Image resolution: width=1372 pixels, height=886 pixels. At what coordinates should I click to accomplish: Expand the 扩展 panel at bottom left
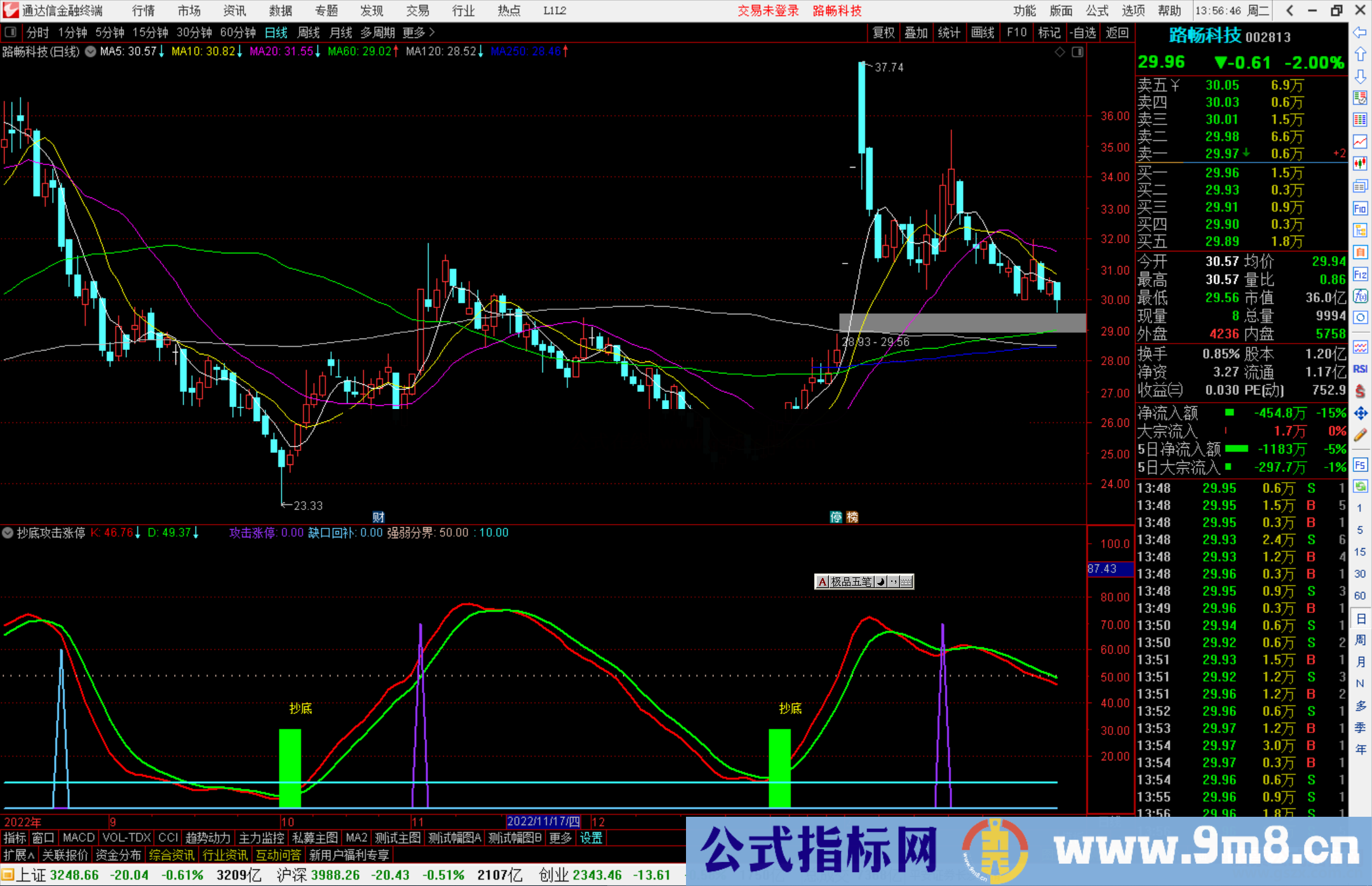pyautogui.click(x=19, y=855)
